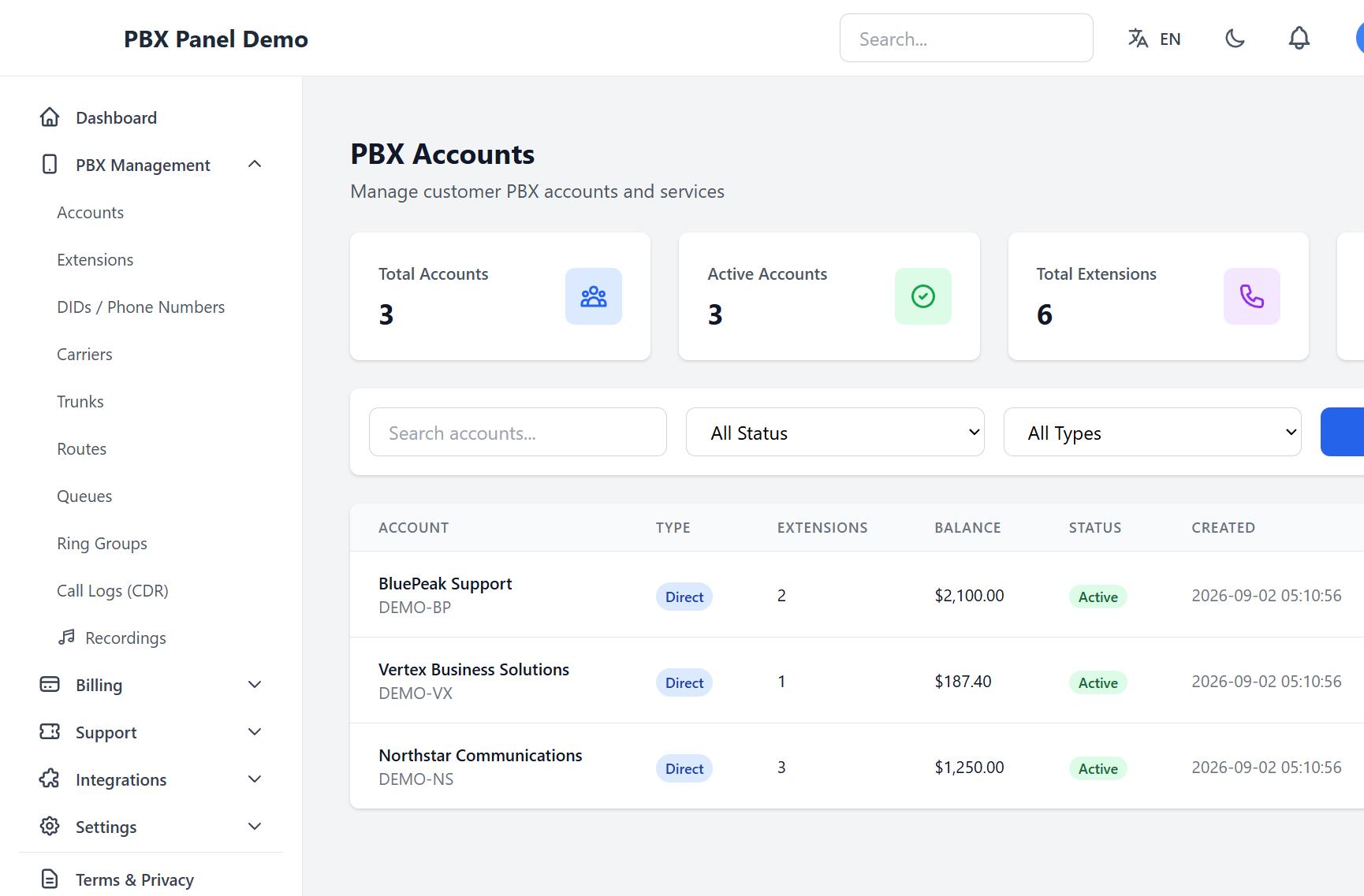Click the ACCOUNT column header
This screenshot has height=896, width=1364.
pos(414,528)
